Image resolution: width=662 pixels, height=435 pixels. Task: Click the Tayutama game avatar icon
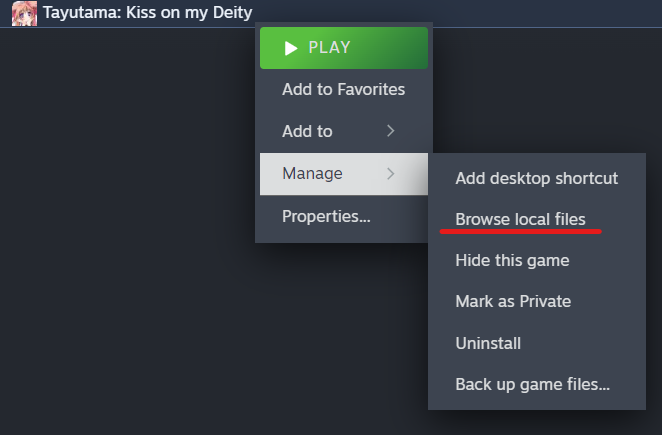pos(24,14)
